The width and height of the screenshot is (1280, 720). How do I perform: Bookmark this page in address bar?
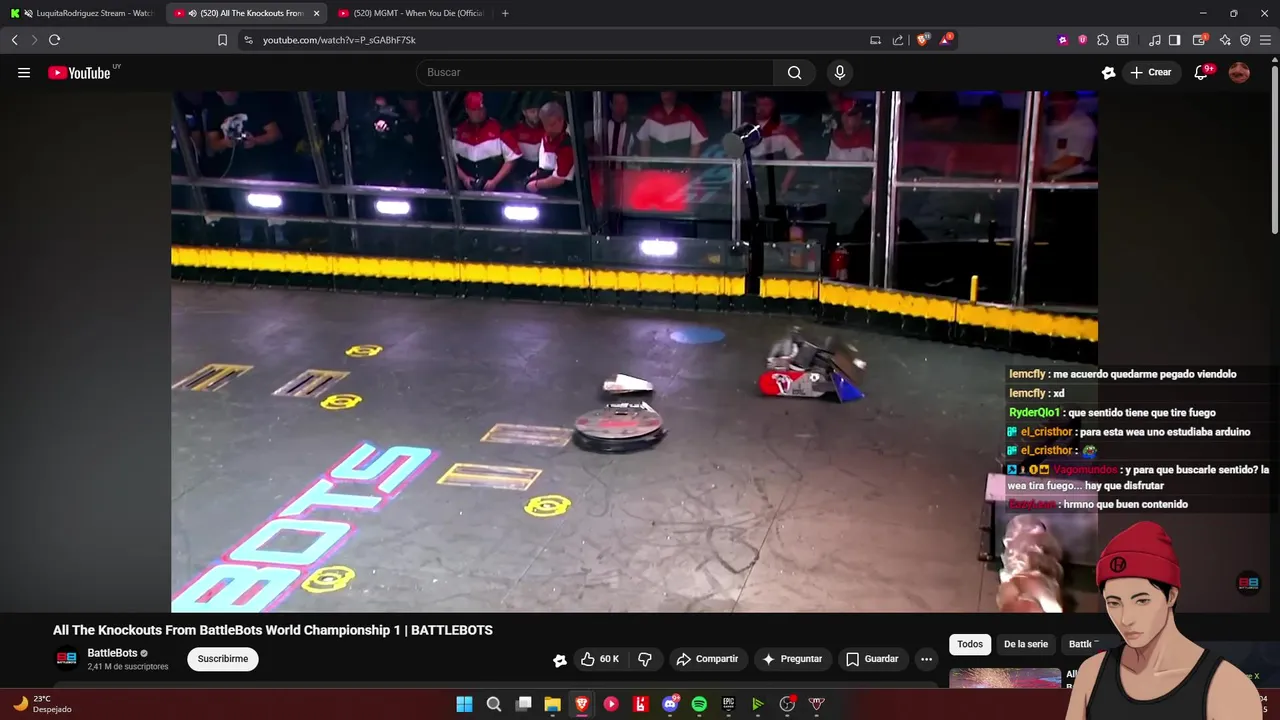(x=222, y=40)
